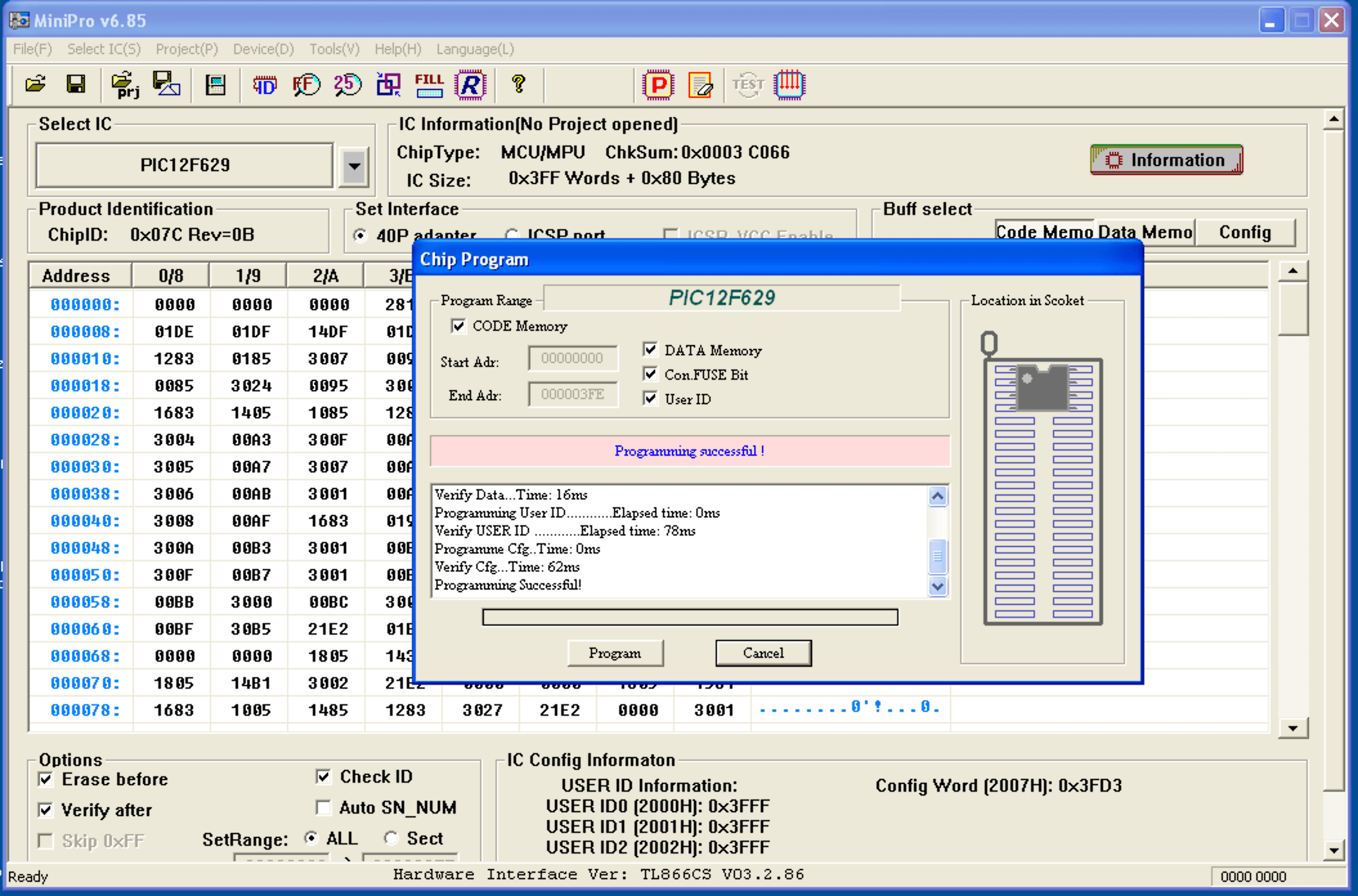Click the calculator-style toolbar icon
Image resolution: width=1358 pixels, height=896 pixels.
pos(215,84)
